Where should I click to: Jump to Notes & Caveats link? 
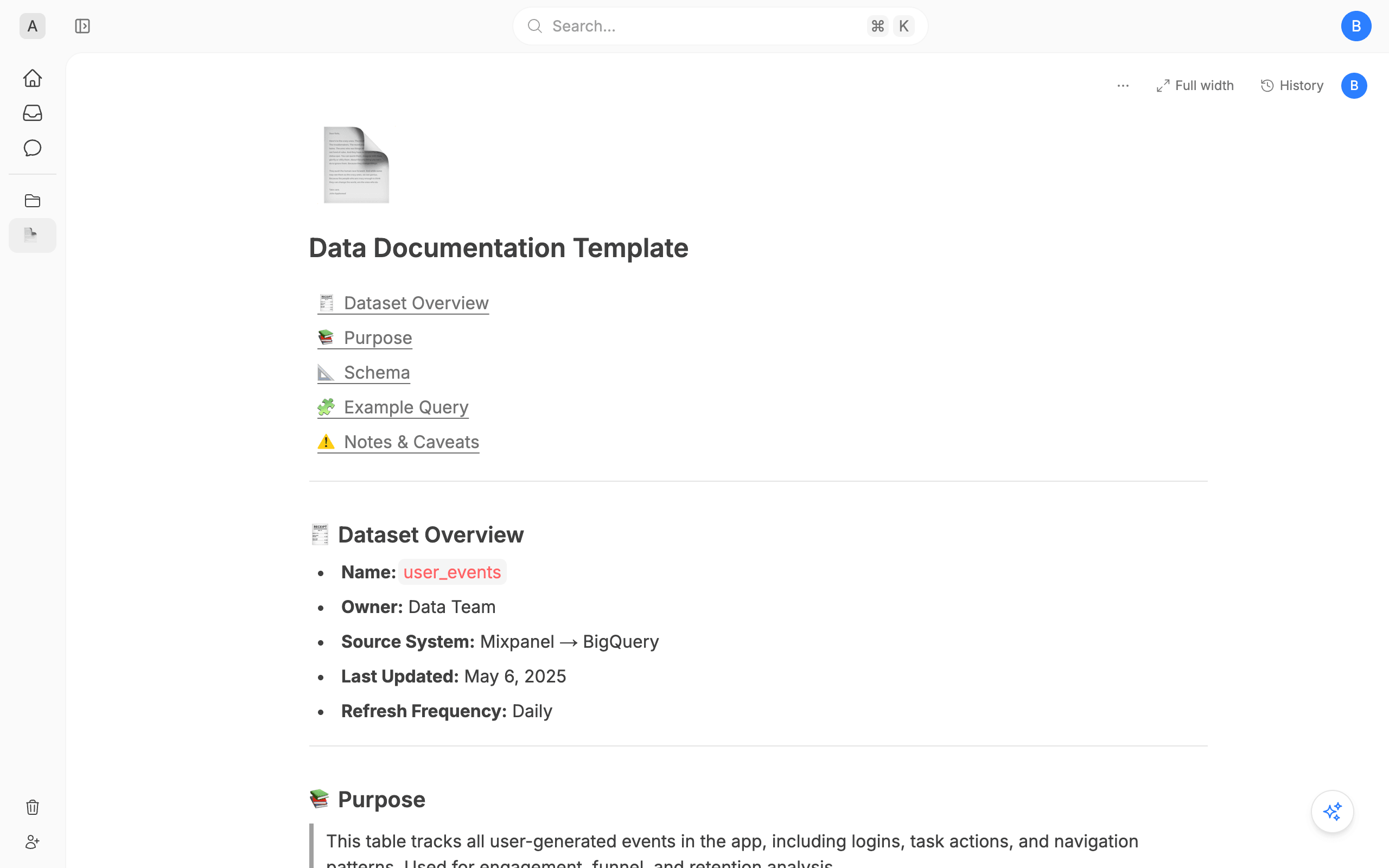click(x=398, y=442)
